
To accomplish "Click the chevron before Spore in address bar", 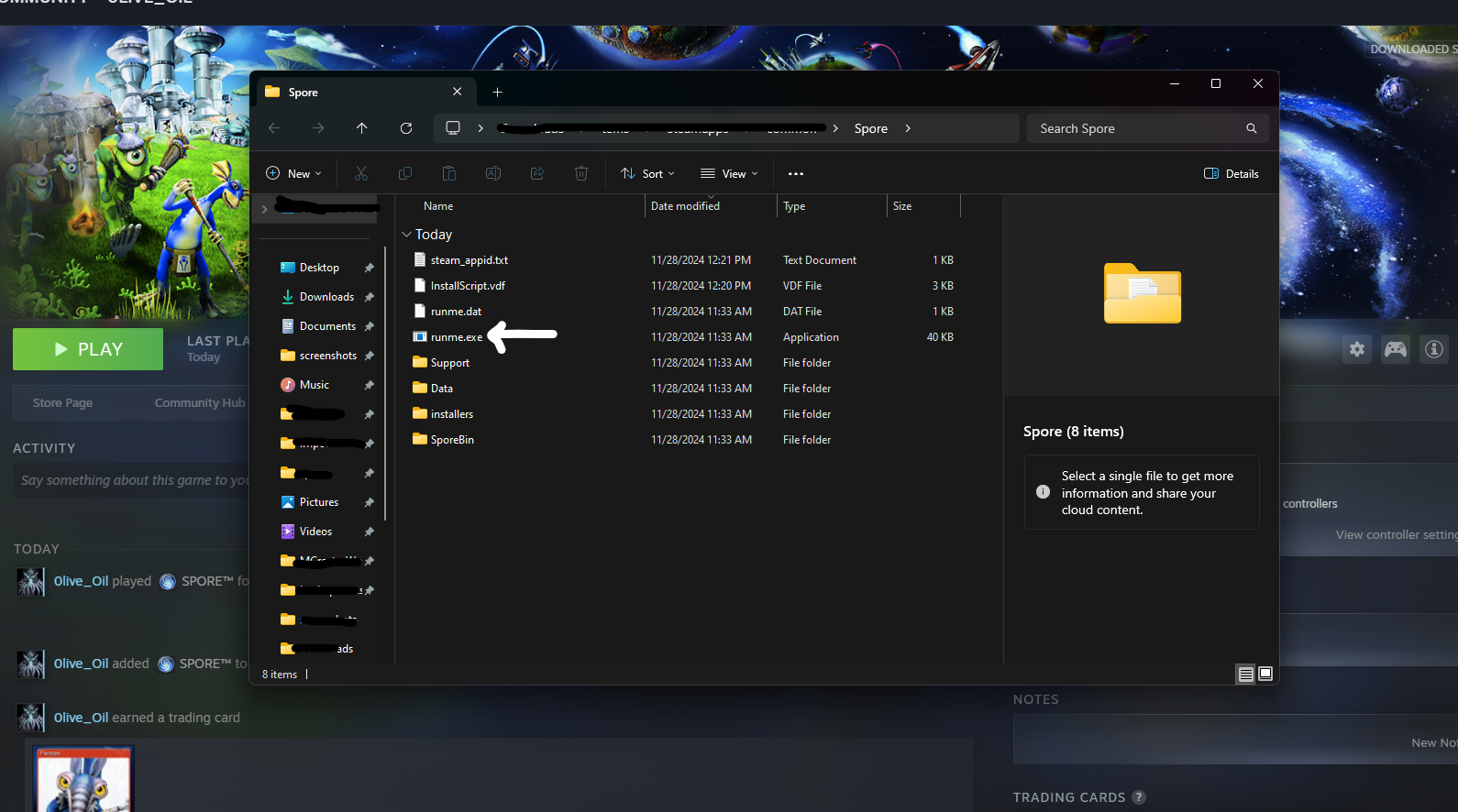I will pos(835,128).
